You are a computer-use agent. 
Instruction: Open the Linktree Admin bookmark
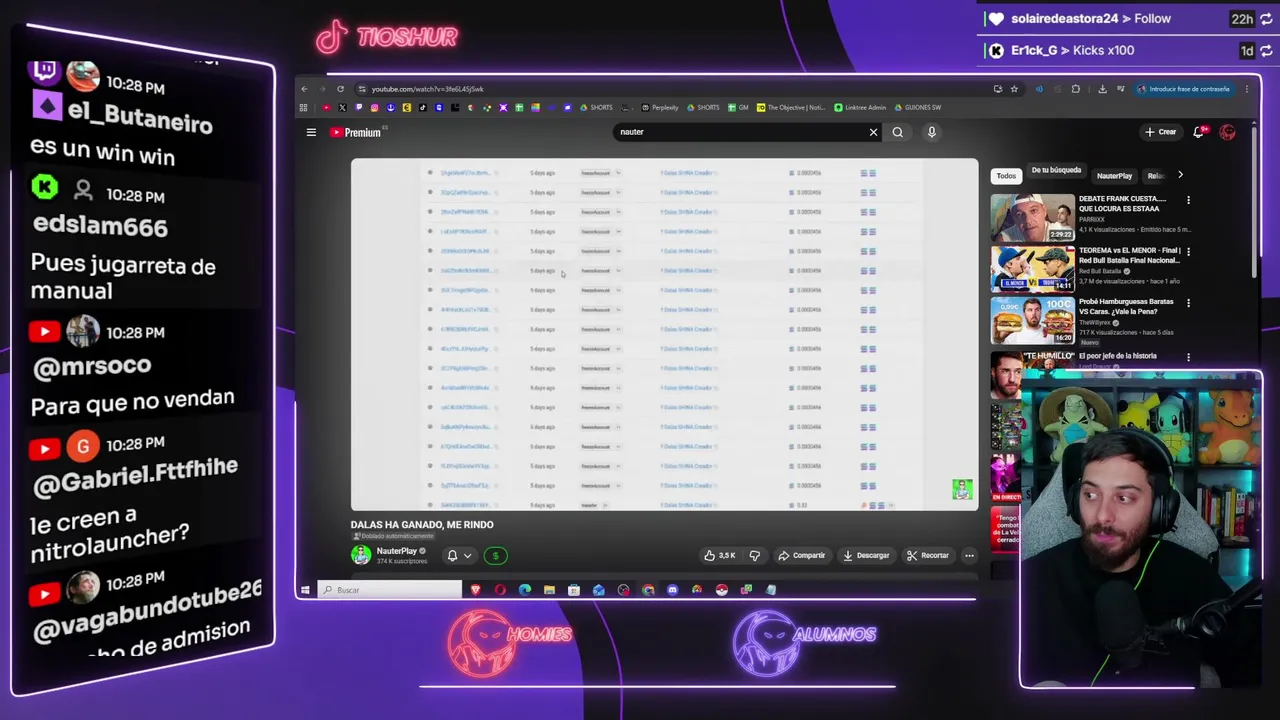pos(860,108)
